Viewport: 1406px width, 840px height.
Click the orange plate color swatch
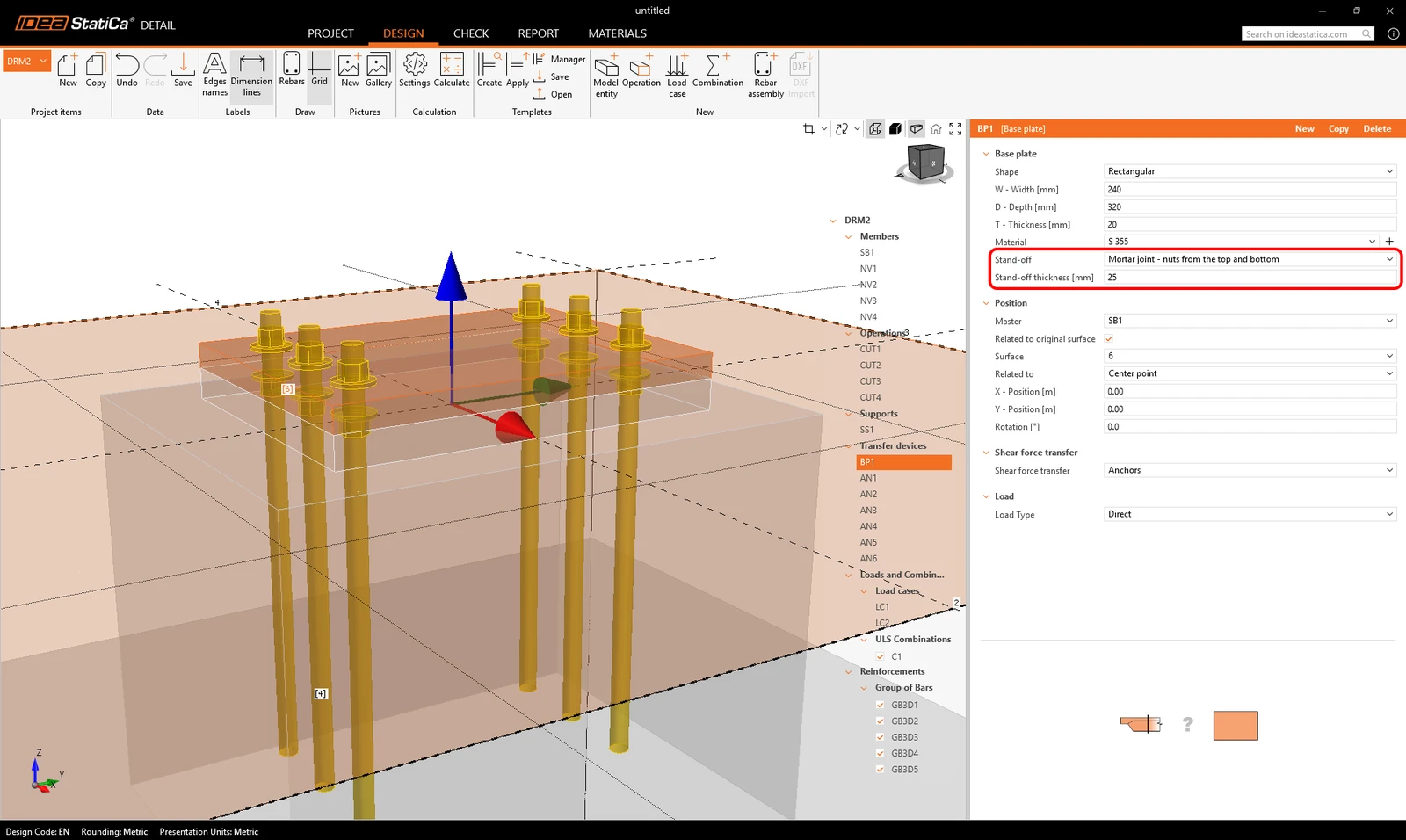click(1236, 726)
